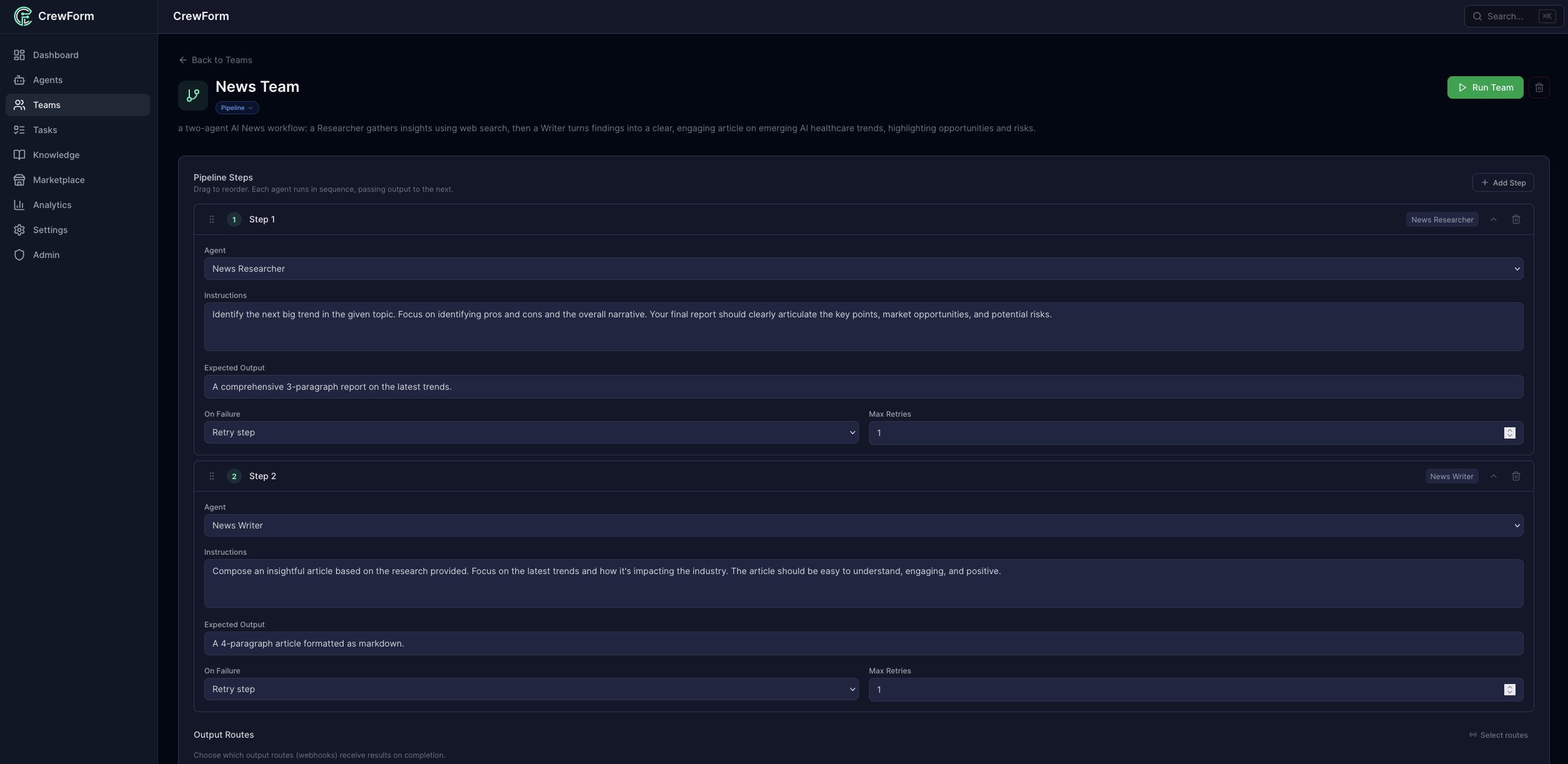Image resolution: width=1568 pixels, height=764 pixels.
Task: Grab the Step 1 drag handle
Action: (212, 219)
